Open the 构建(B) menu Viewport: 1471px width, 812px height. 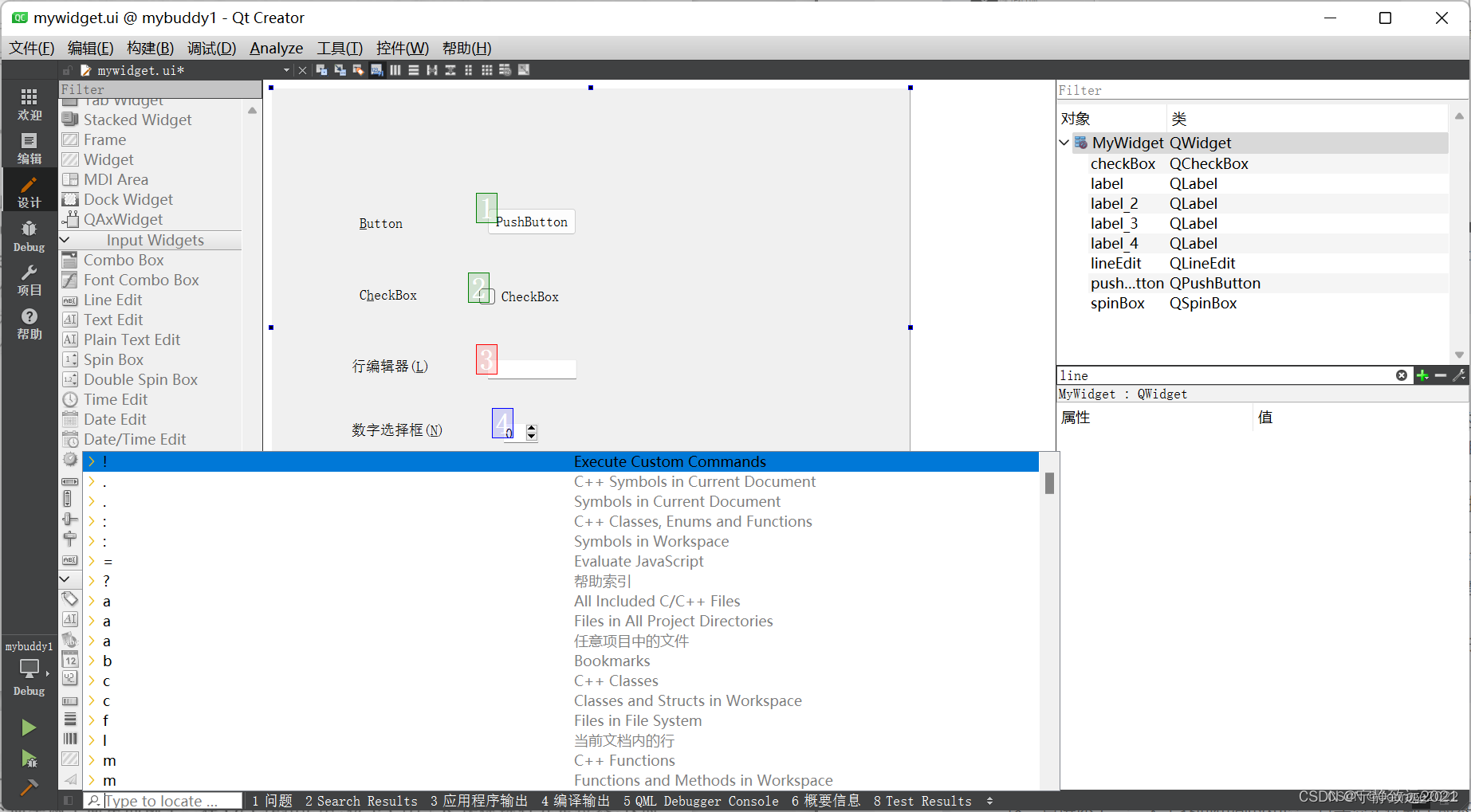pyautogui.click(x=151, y=48)
